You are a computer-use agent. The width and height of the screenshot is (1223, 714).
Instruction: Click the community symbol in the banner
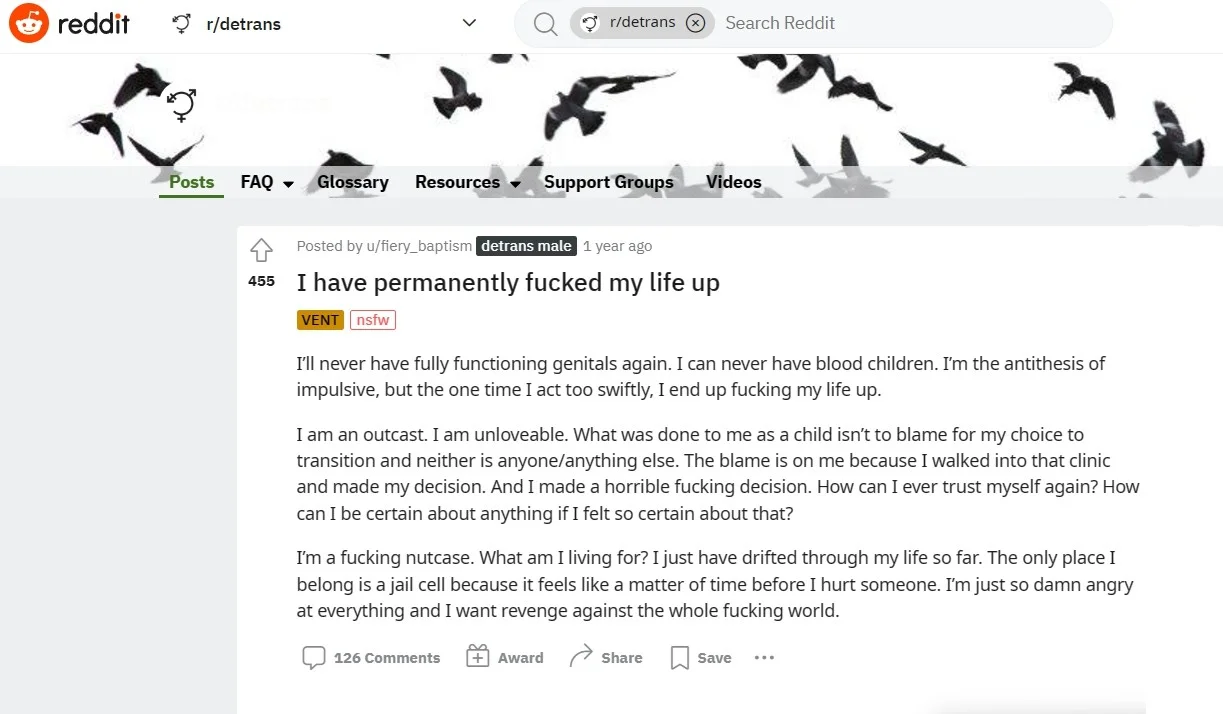pyautogui.click(x=180, y=107)
